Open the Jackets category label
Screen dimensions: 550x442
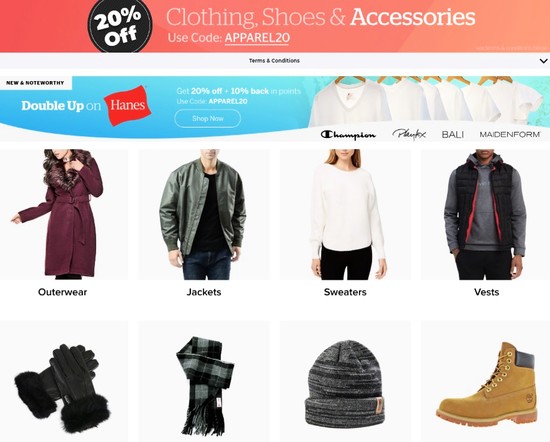204,292
